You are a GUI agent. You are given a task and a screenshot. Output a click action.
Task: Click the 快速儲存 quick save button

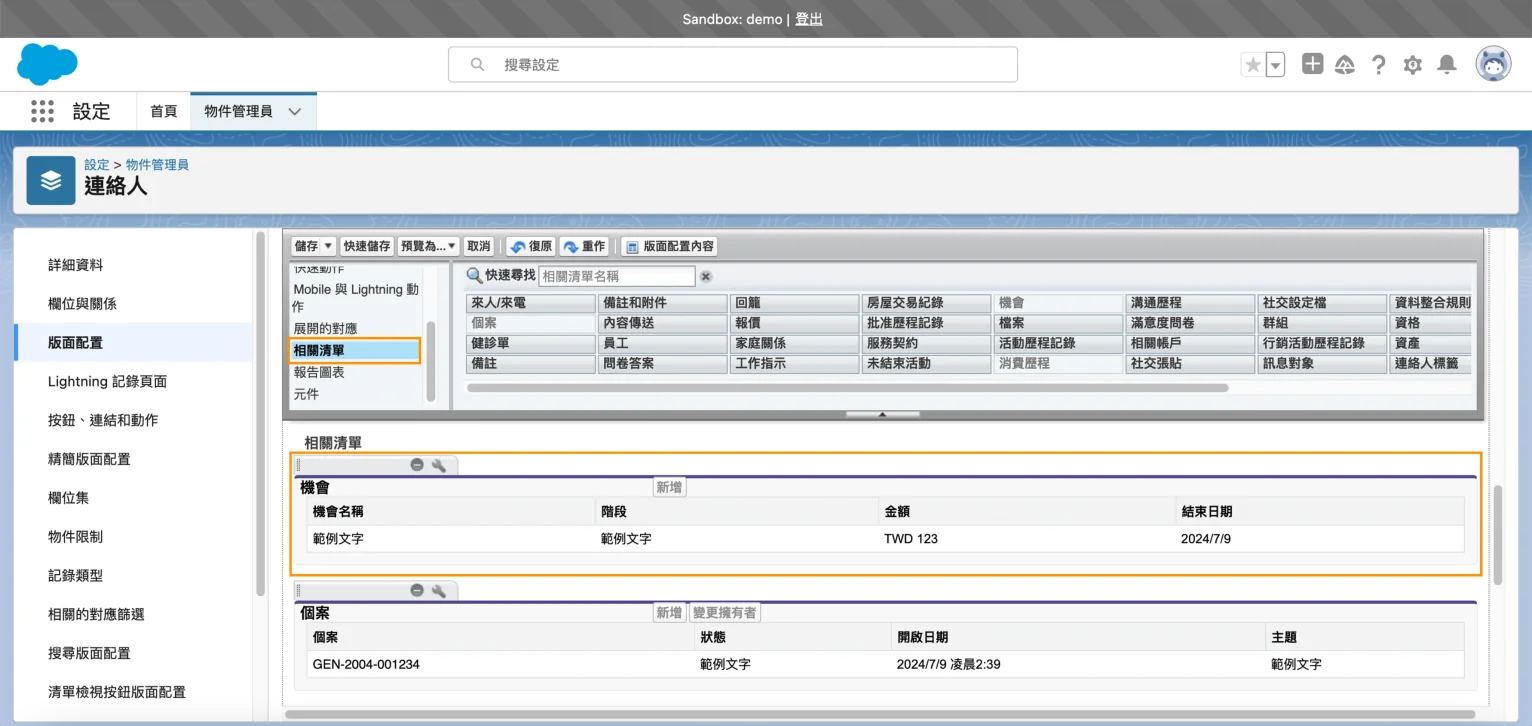[x=367, y=246]
